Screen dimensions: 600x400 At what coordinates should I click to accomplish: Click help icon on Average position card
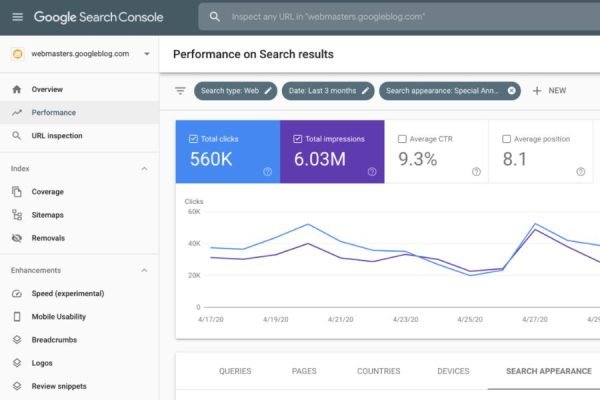pyautogui.click(x=580, y=172)
